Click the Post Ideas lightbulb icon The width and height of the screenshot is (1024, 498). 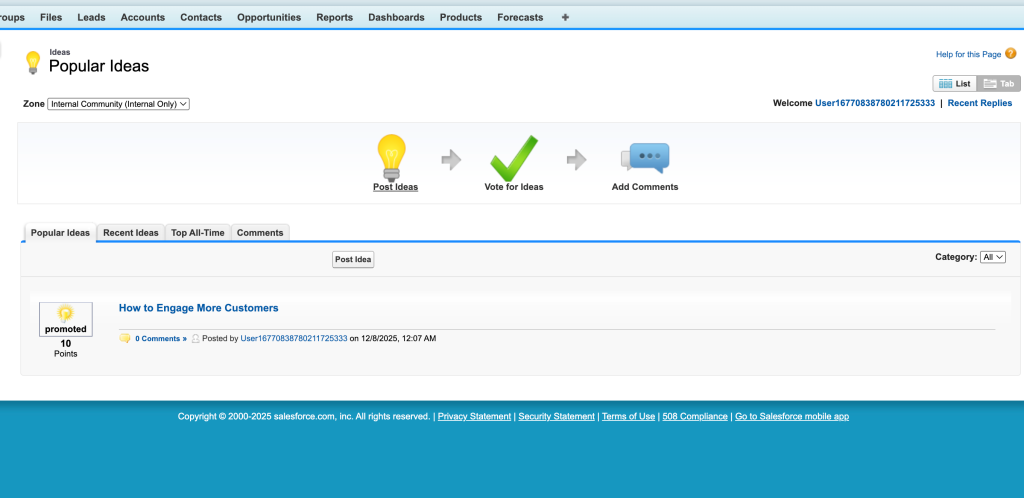pyautogui.click(x=391, y=157)
